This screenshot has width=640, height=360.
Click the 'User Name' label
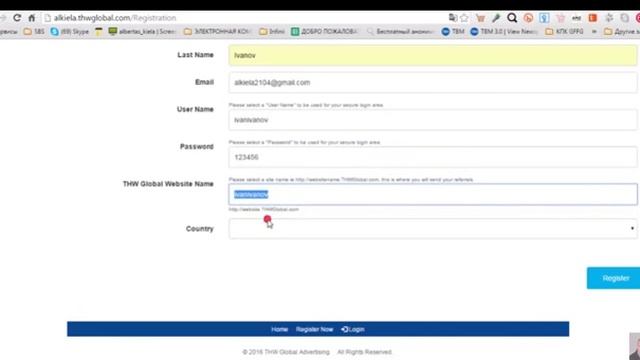(x=195, y=109)
